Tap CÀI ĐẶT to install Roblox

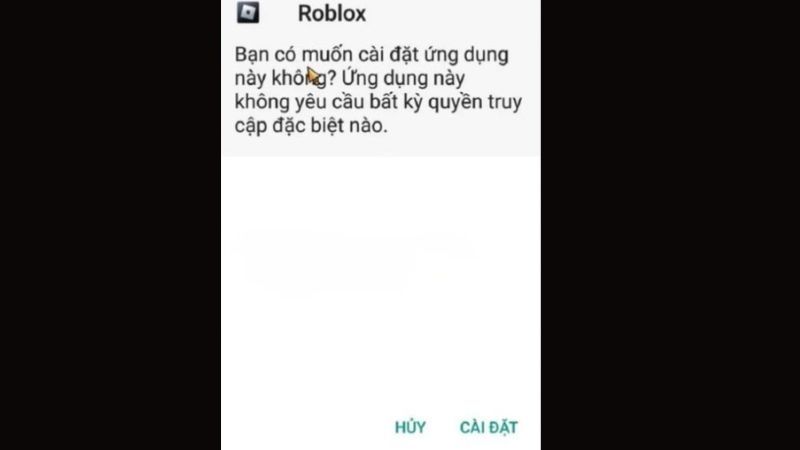coord(489,427)
